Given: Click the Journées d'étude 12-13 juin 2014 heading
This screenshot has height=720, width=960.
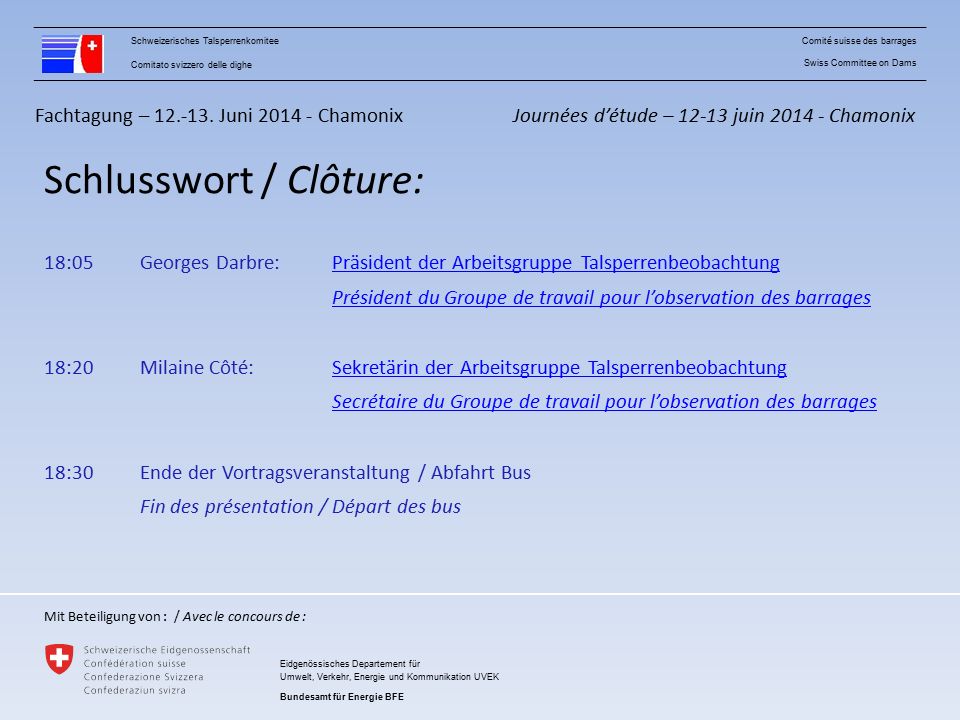Looking at the screenshot, I should point(714,116).
